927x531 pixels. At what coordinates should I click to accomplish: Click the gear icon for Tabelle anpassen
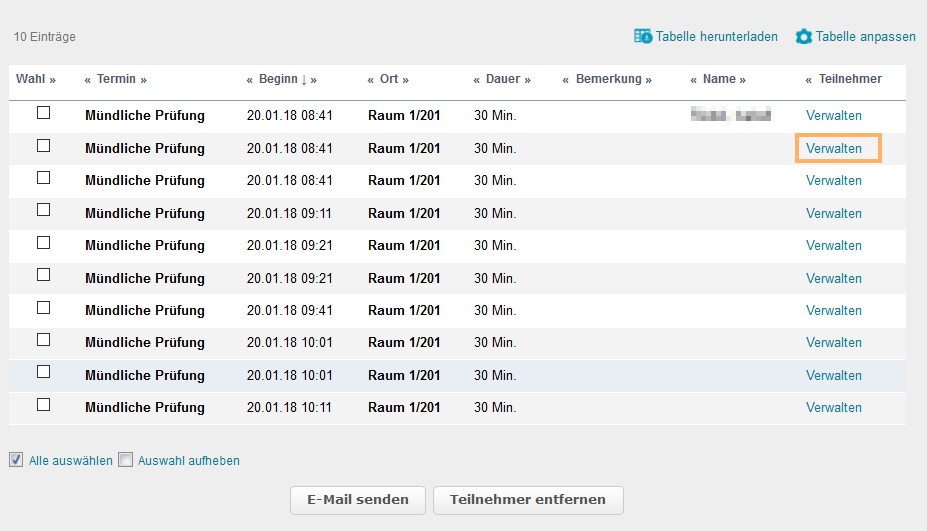(804, 36)
